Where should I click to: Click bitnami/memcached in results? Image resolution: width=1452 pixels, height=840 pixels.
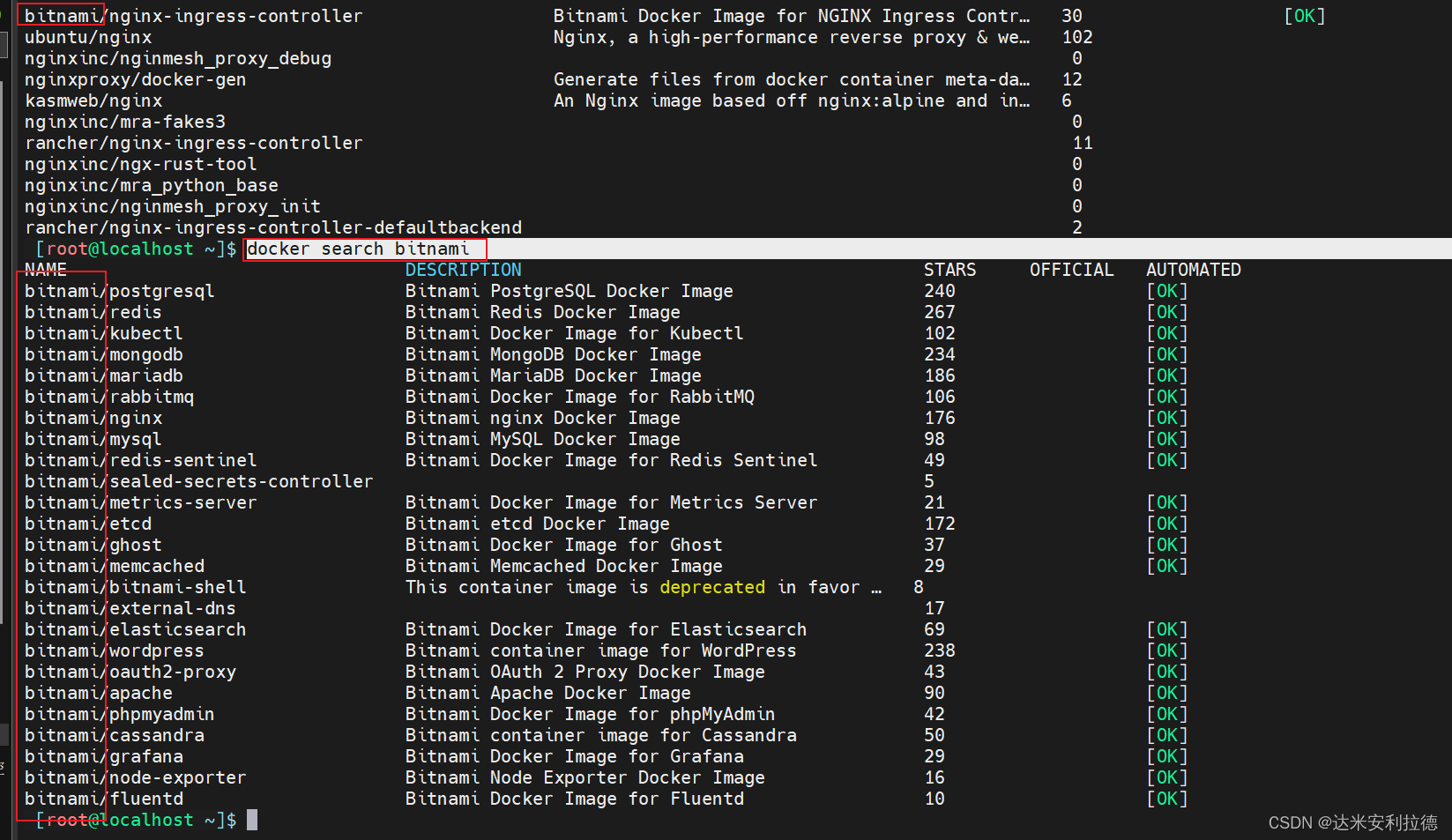(114, 566)
